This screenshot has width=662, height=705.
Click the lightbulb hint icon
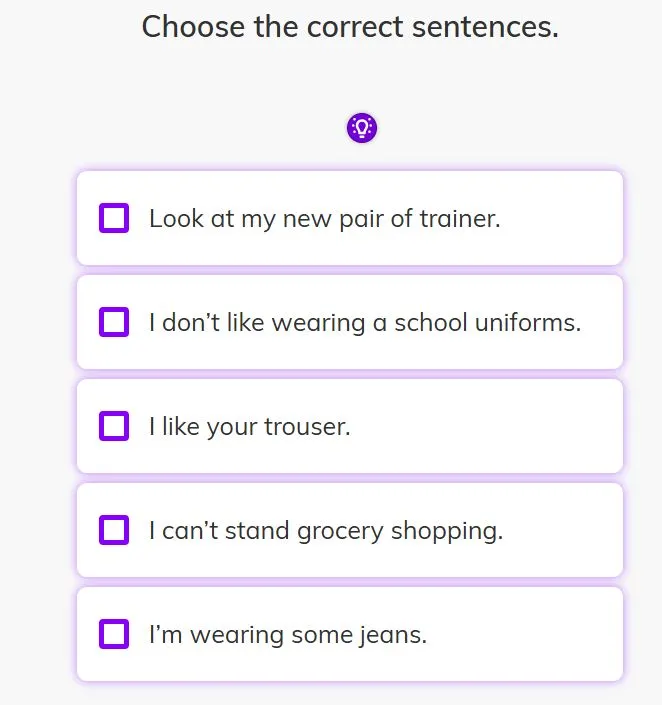pyautogui.click(x=362, y=128)
